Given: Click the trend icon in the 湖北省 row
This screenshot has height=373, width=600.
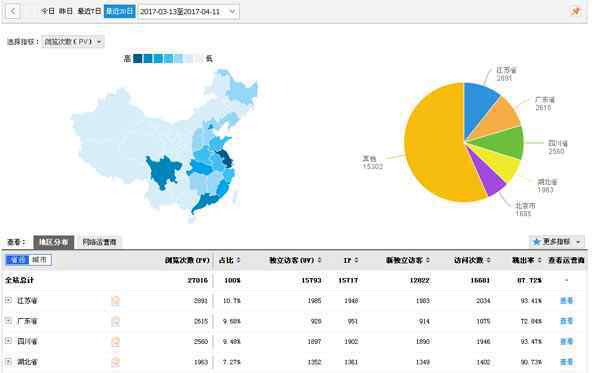Looking at the screenshot, I should point(115,362).
